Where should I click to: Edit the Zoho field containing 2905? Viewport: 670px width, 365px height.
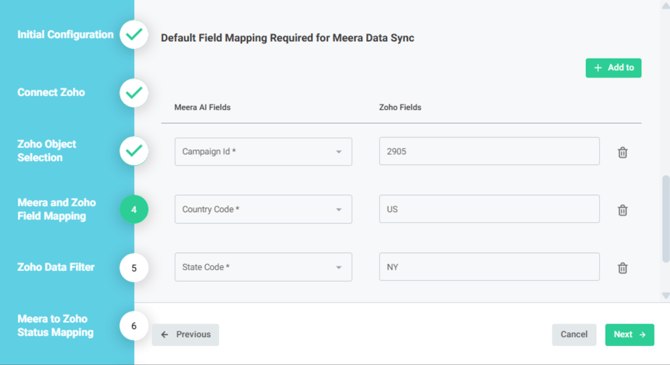(489, 151)
